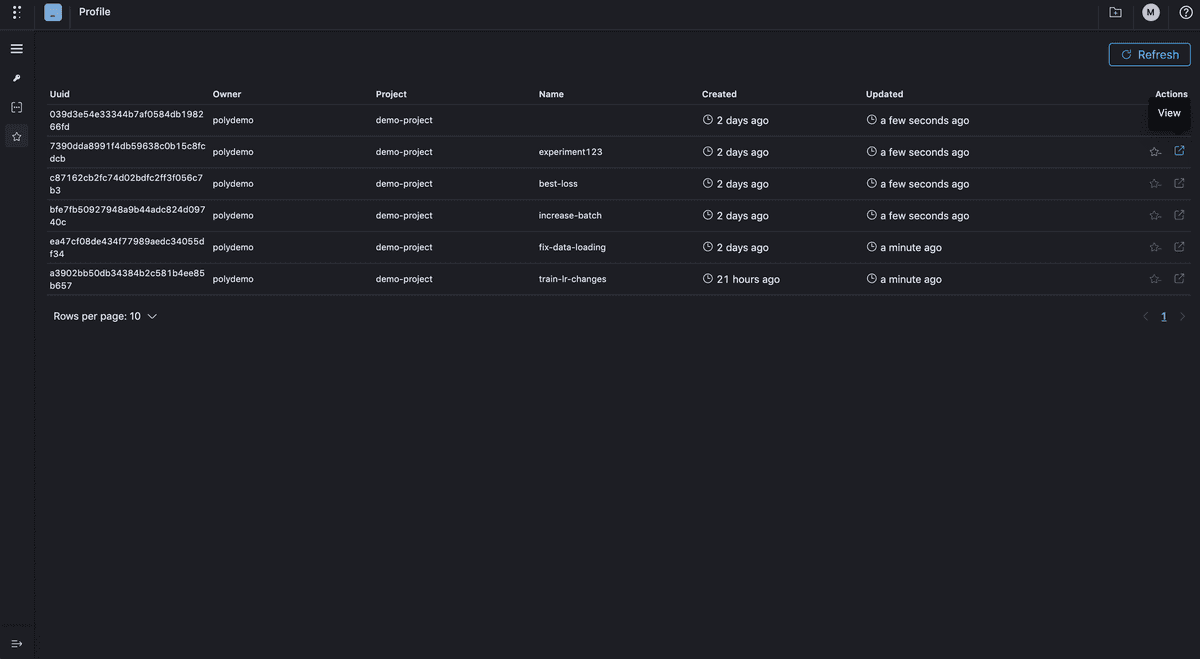
Task: Click polydemo owner in train-lr-changes row
Action: coord(233,279)
